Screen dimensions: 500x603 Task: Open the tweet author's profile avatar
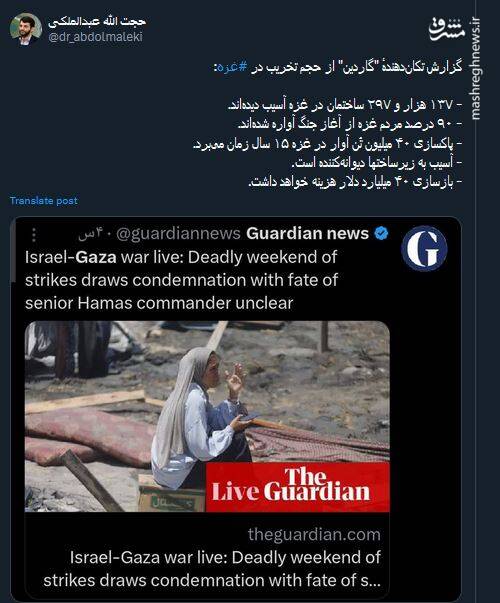coord(26,29)
